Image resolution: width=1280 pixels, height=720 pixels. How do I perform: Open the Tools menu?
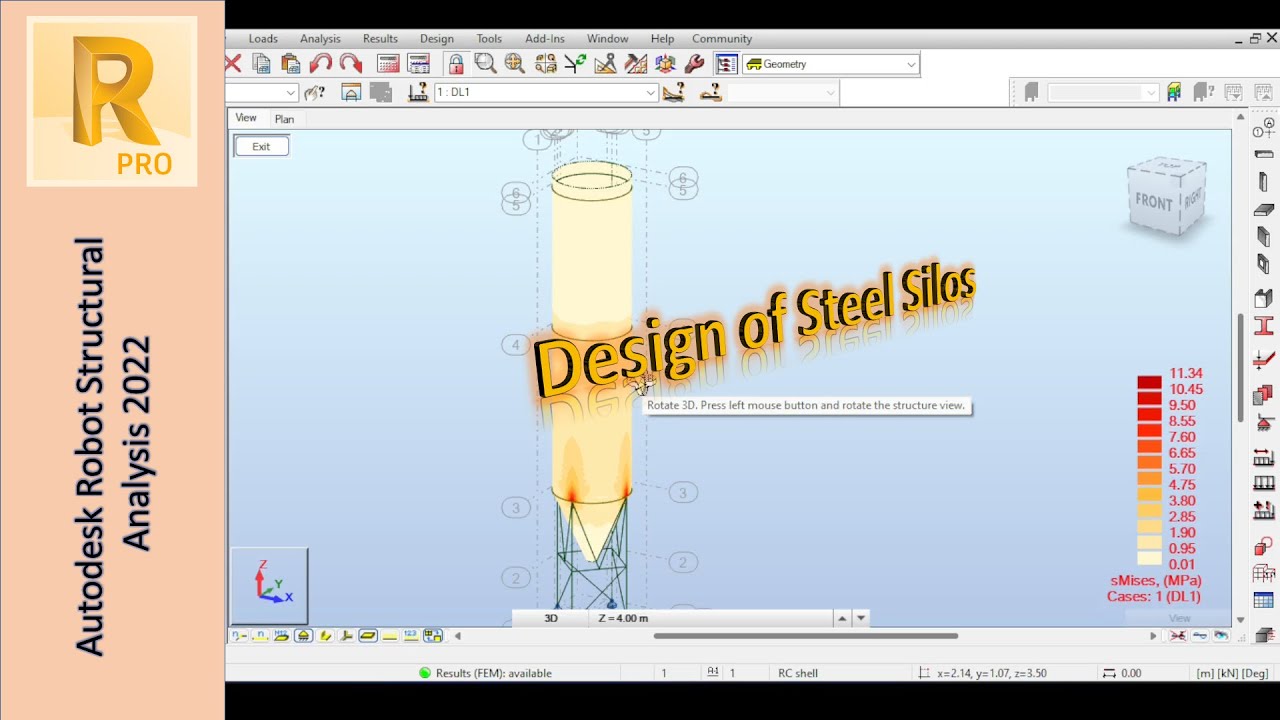489,39
